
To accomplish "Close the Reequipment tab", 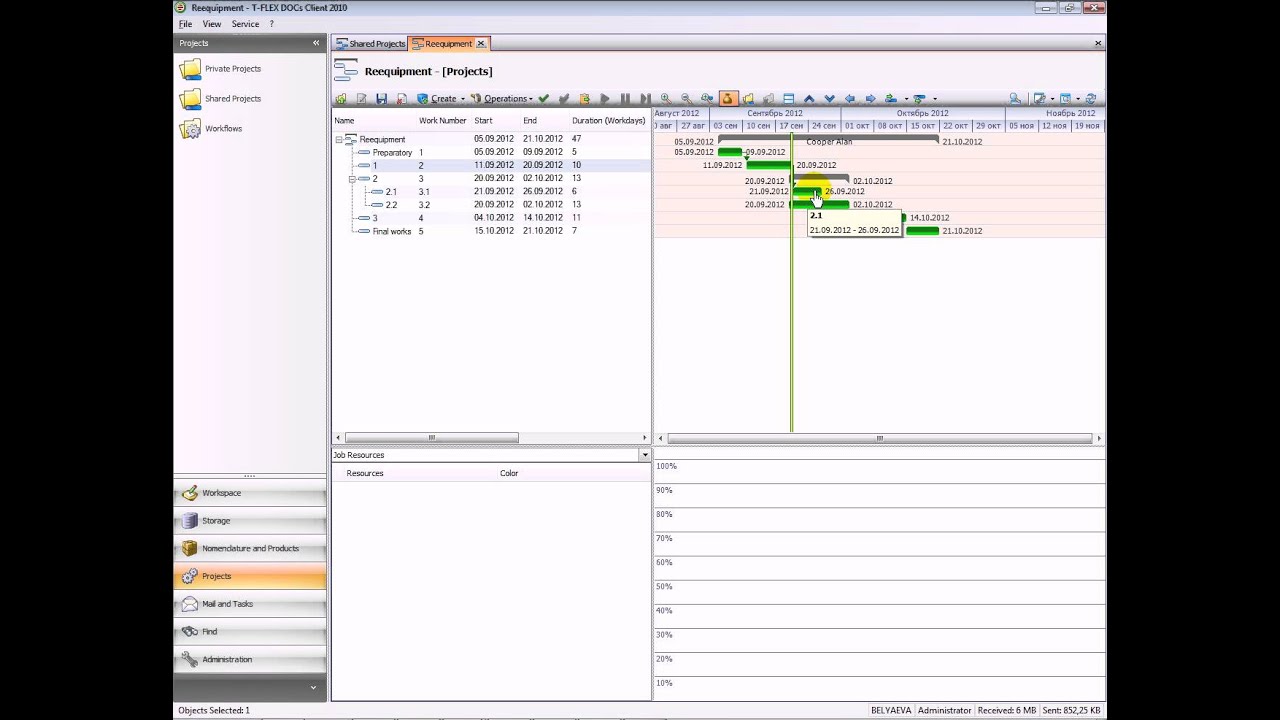I will (x=481, y=44).
